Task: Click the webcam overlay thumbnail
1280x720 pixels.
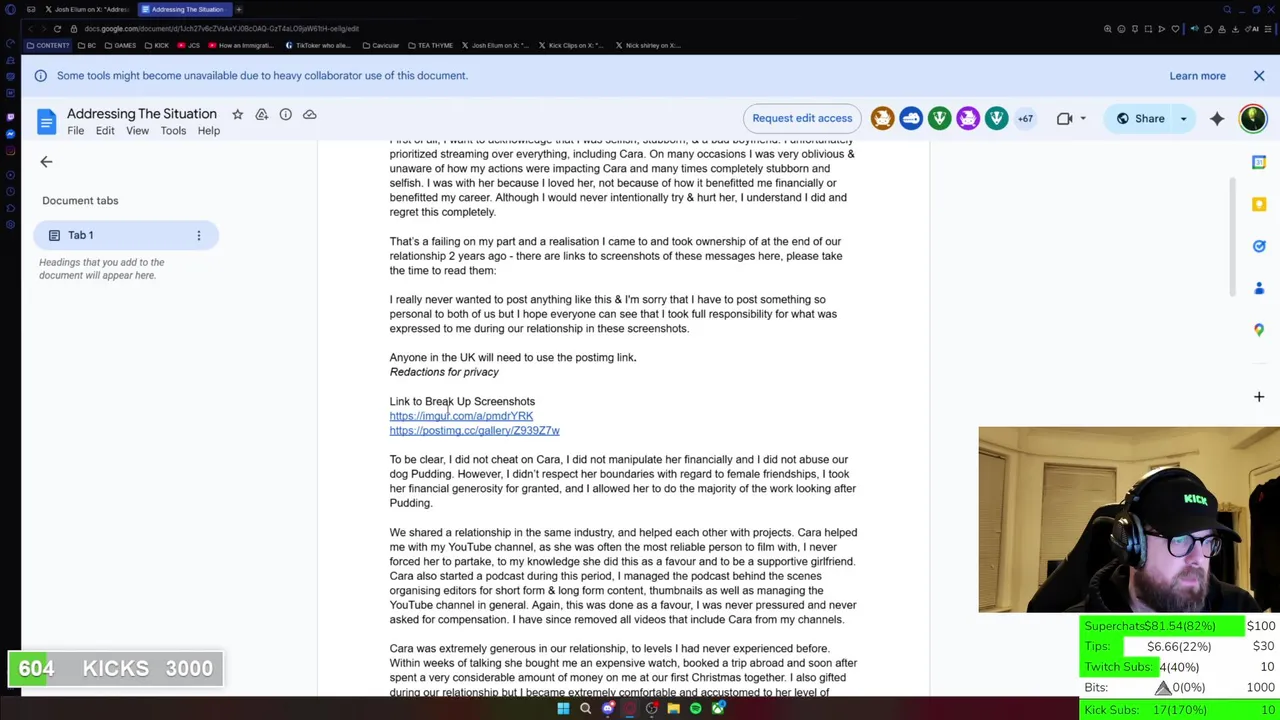Action: (x=1129, y=519)
